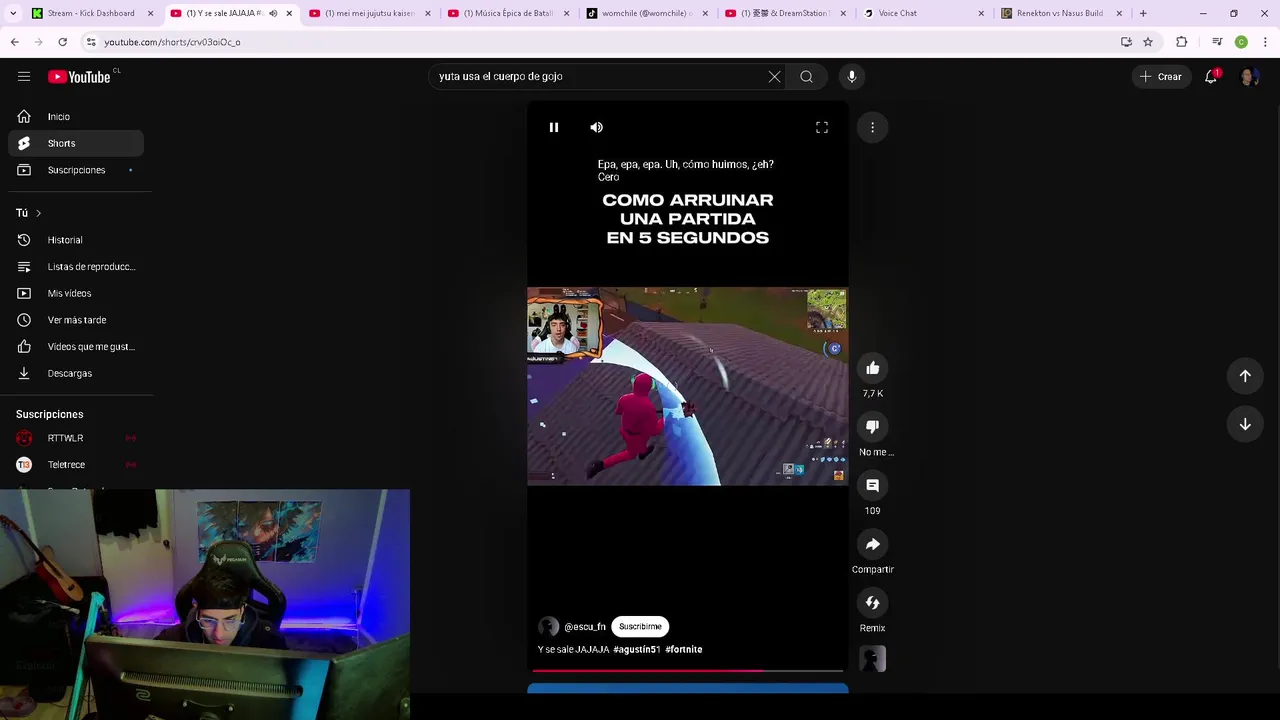Dislike this Short

[873, 427]
